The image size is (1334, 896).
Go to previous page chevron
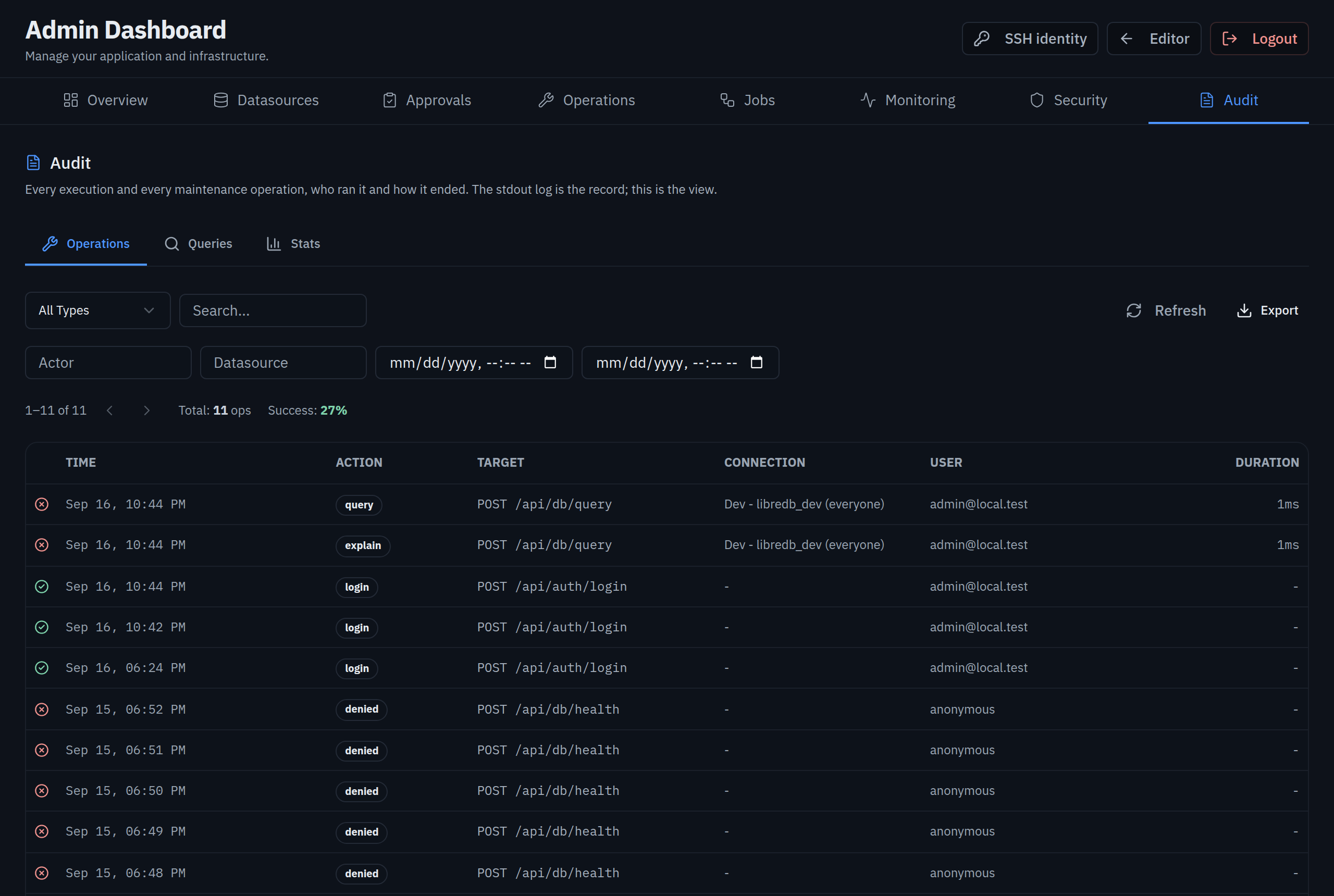point(110,410)
